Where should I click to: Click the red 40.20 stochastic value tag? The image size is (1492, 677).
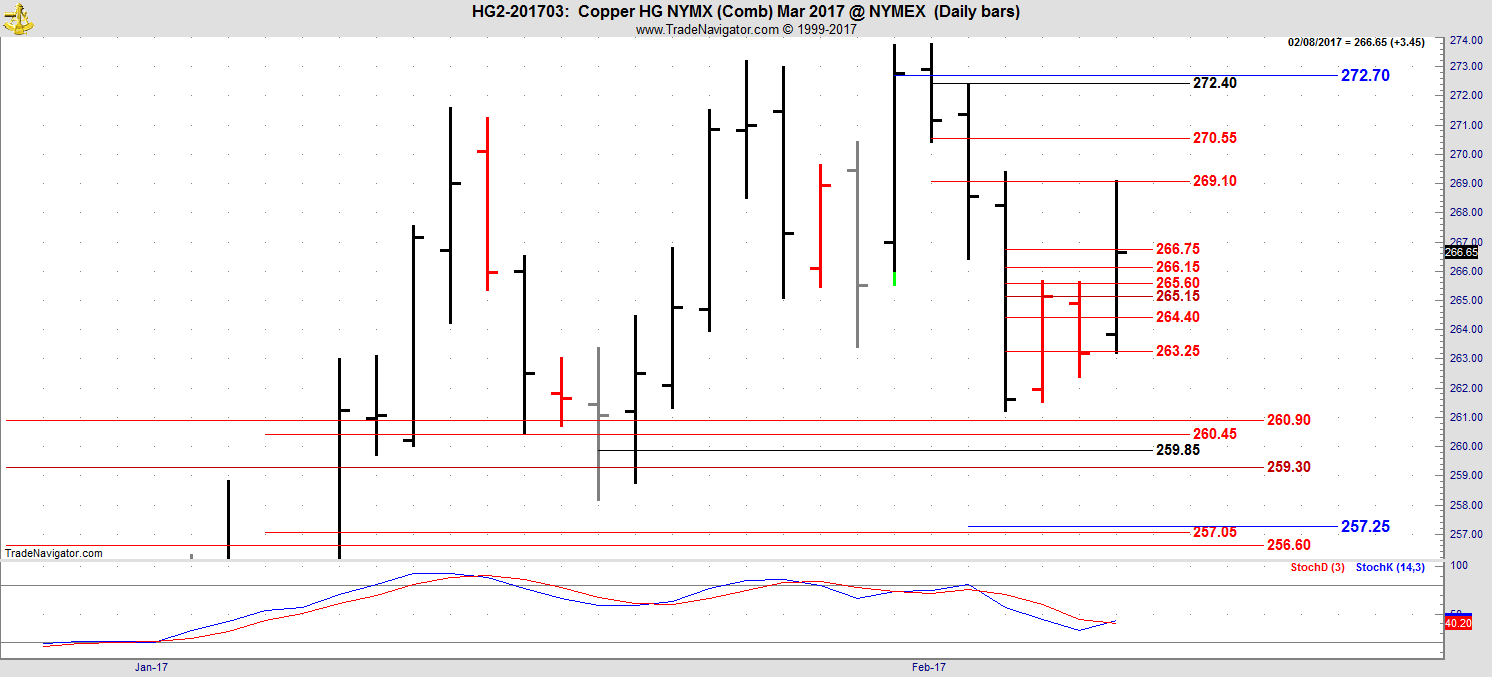[x=1457, y=623]
